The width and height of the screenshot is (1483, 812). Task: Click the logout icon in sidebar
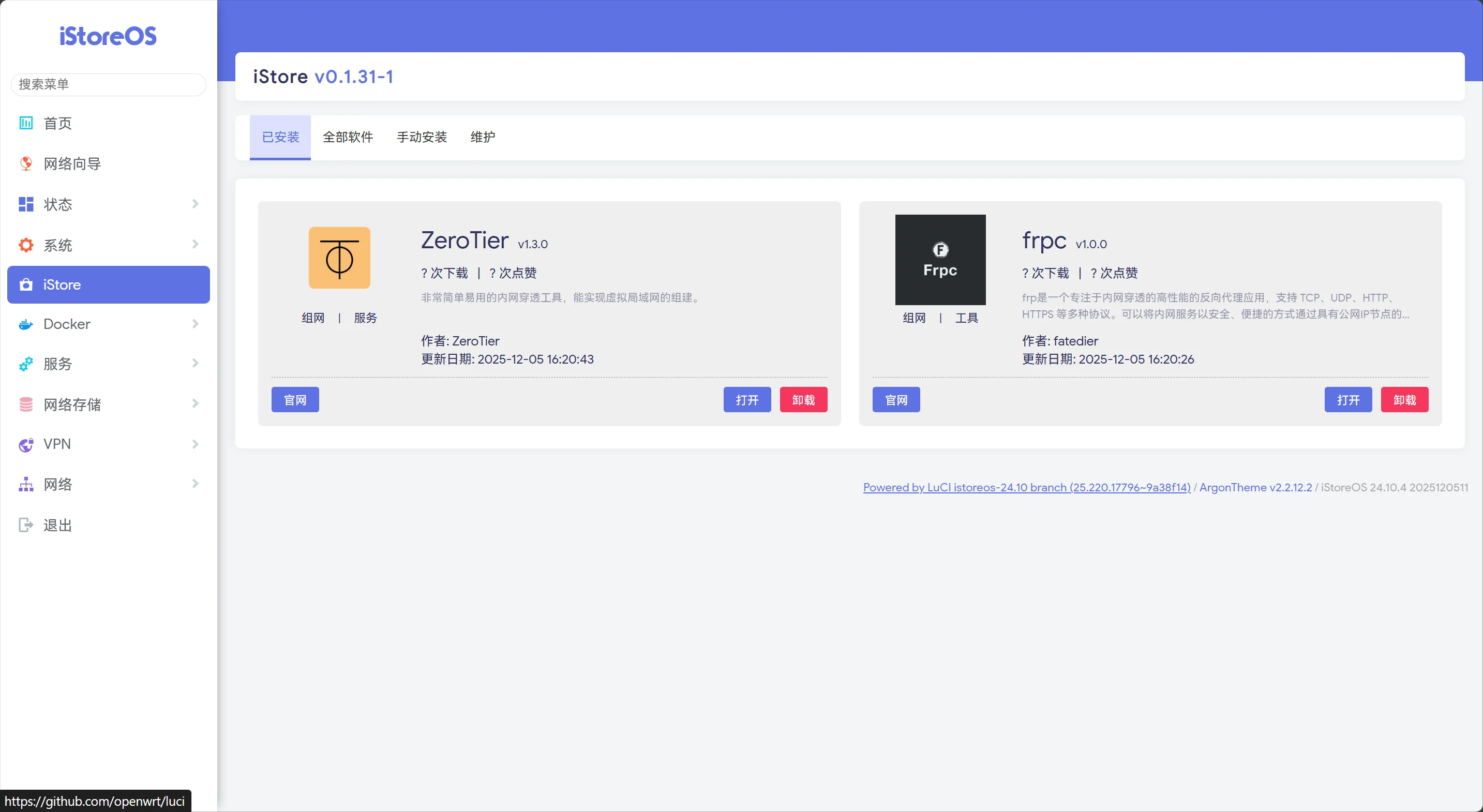click(26, 525)
